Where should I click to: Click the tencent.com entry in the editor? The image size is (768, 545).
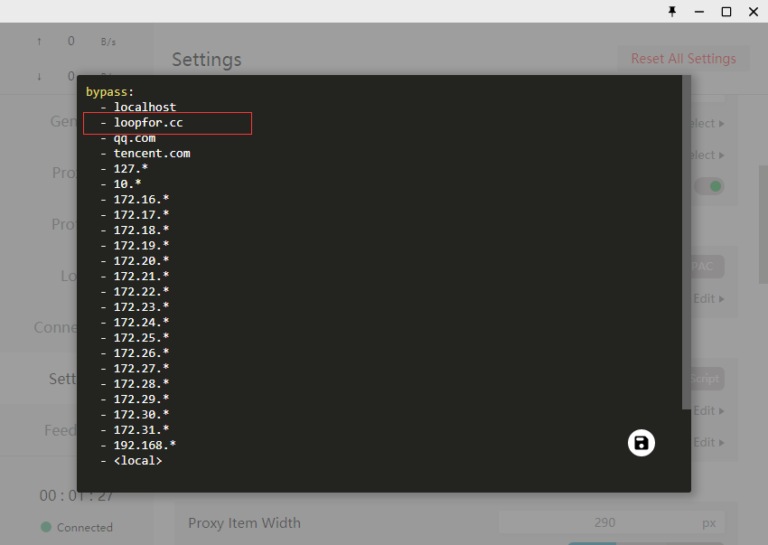pos(151,153)
